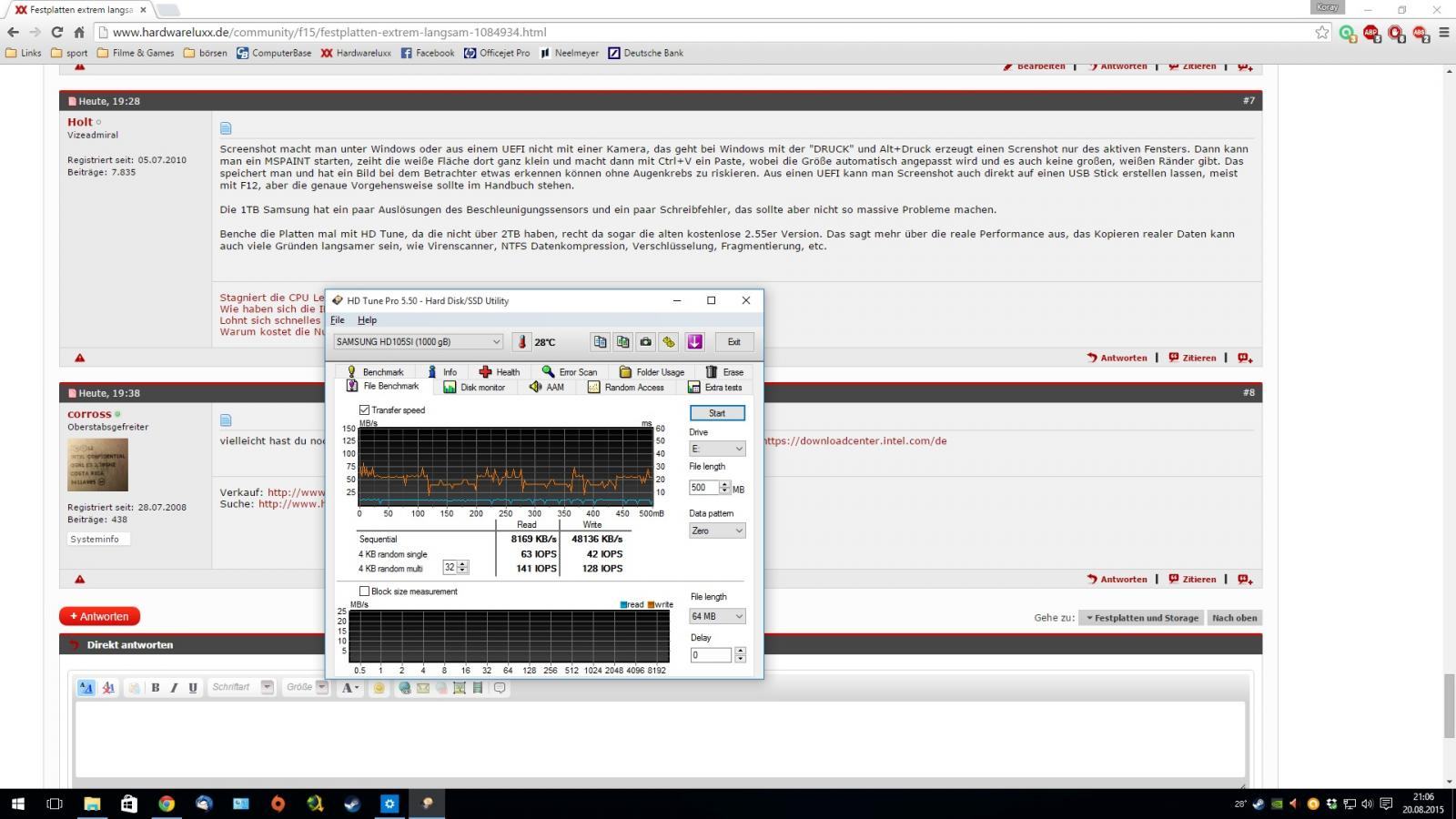Open Steam from the taskbar
Viewport: 1456px width, 819px height.
352,804
